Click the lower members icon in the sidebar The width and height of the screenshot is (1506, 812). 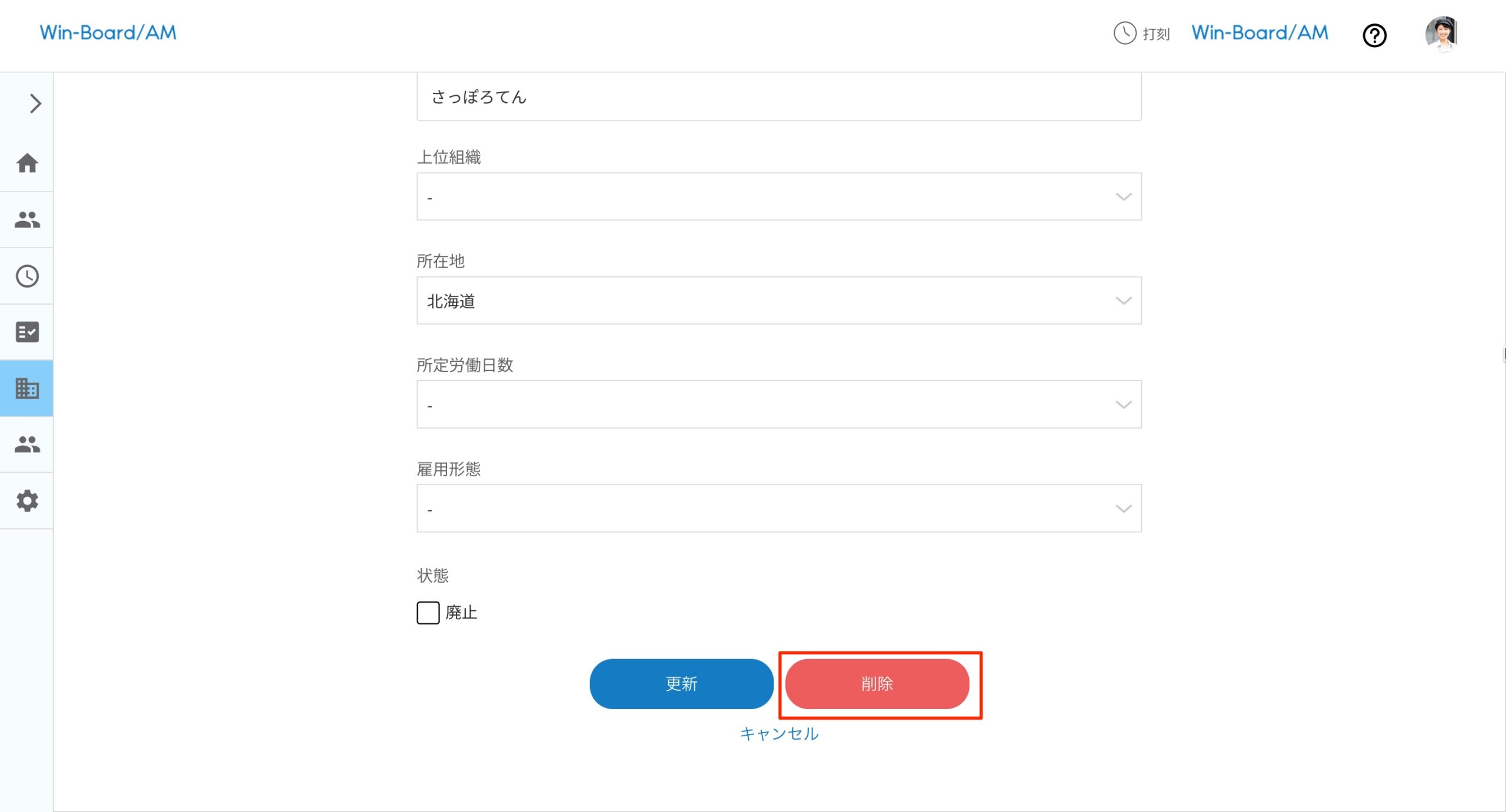(x=27, y=445)
